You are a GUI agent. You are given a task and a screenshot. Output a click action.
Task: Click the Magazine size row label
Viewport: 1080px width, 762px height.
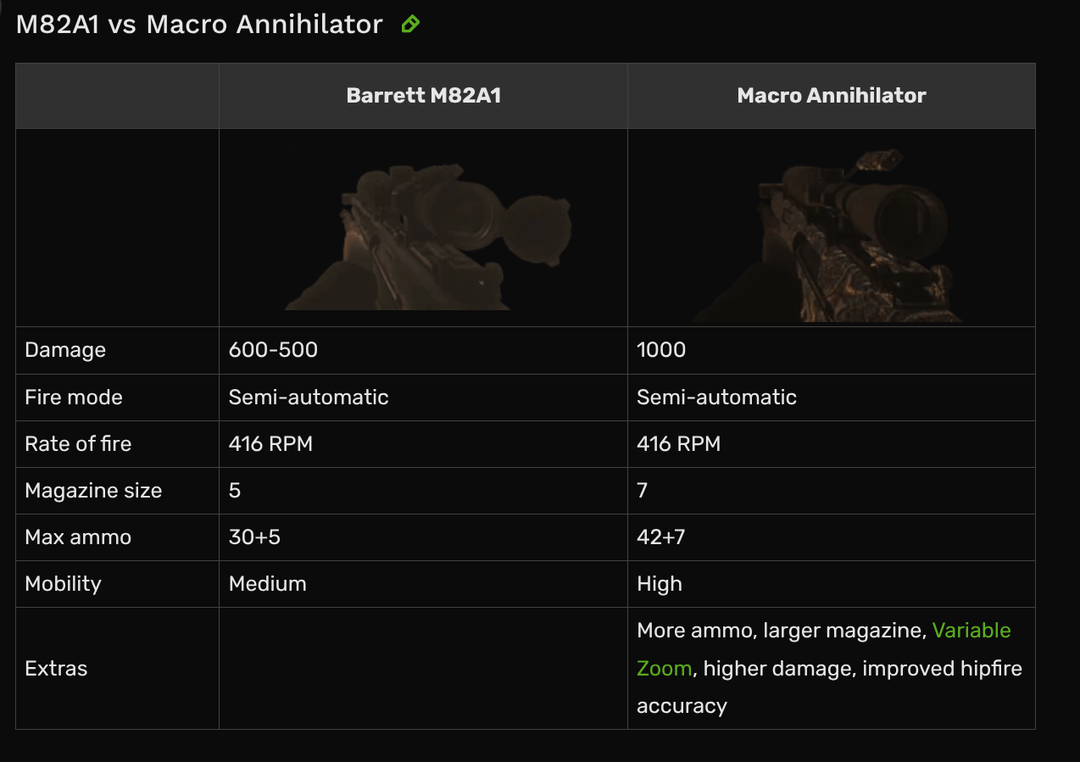click(x=93, y=491)
